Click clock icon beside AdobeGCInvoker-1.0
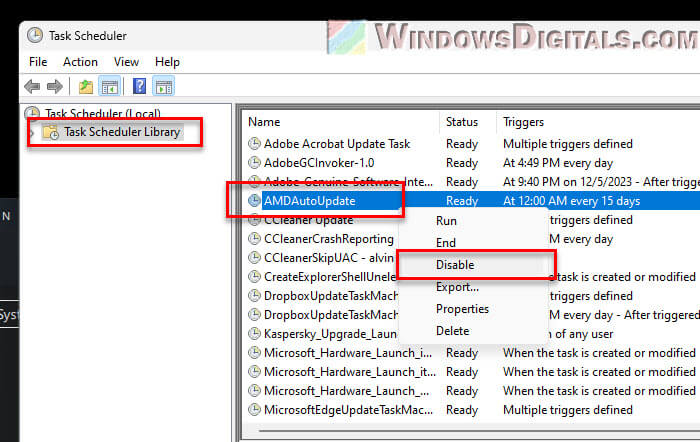 tap(254, 163)
